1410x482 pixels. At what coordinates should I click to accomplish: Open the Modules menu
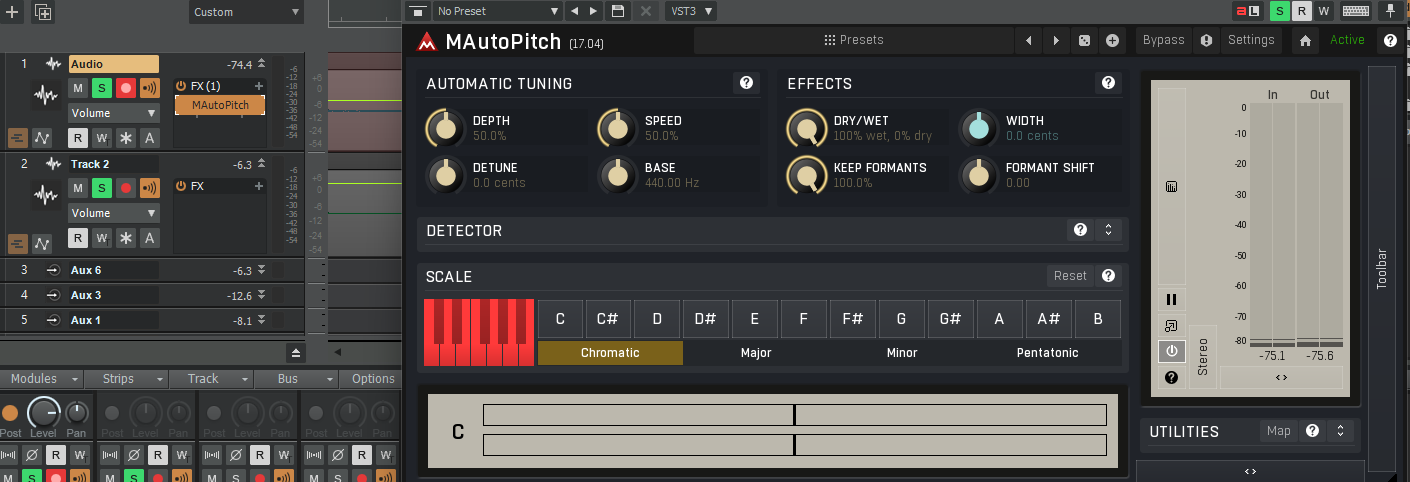point(42,379)
